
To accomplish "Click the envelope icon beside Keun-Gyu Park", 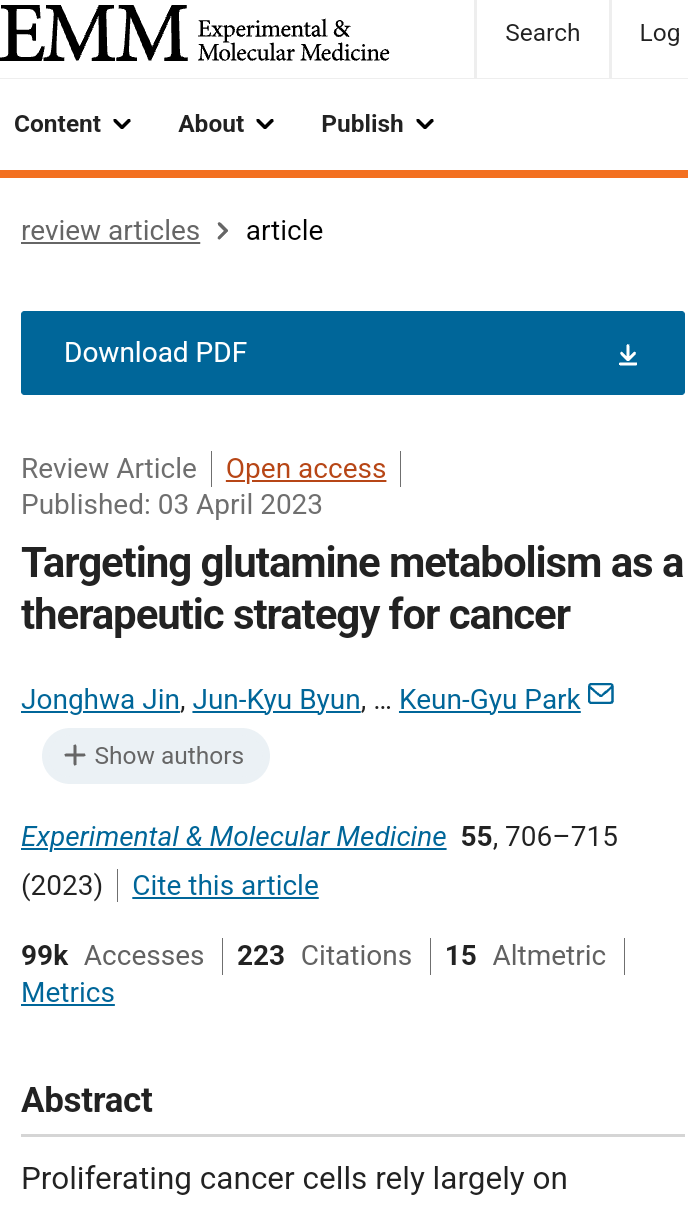I will coord(601,694).
